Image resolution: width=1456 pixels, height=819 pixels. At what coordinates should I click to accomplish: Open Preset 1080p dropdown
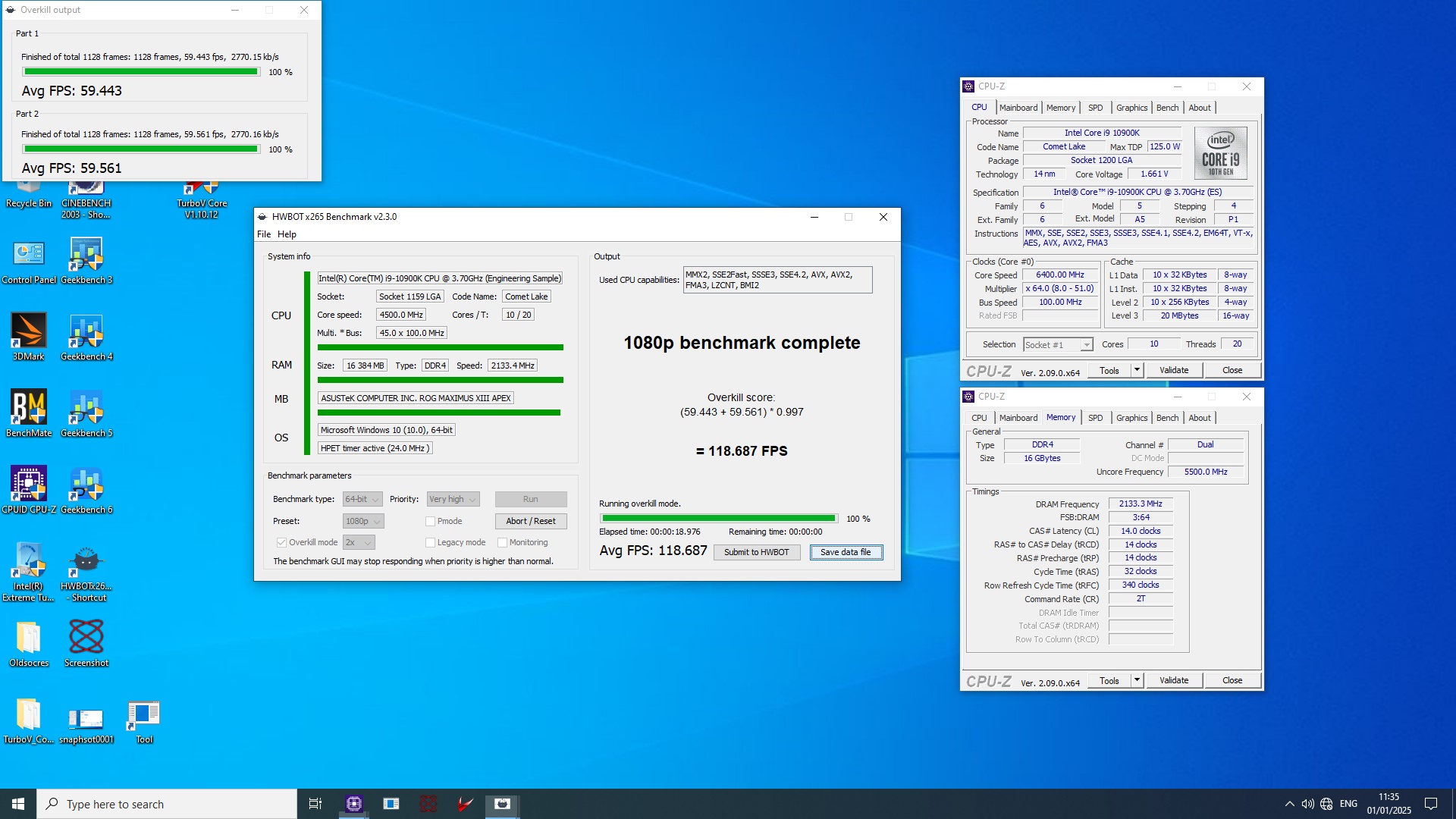point(363,521)
